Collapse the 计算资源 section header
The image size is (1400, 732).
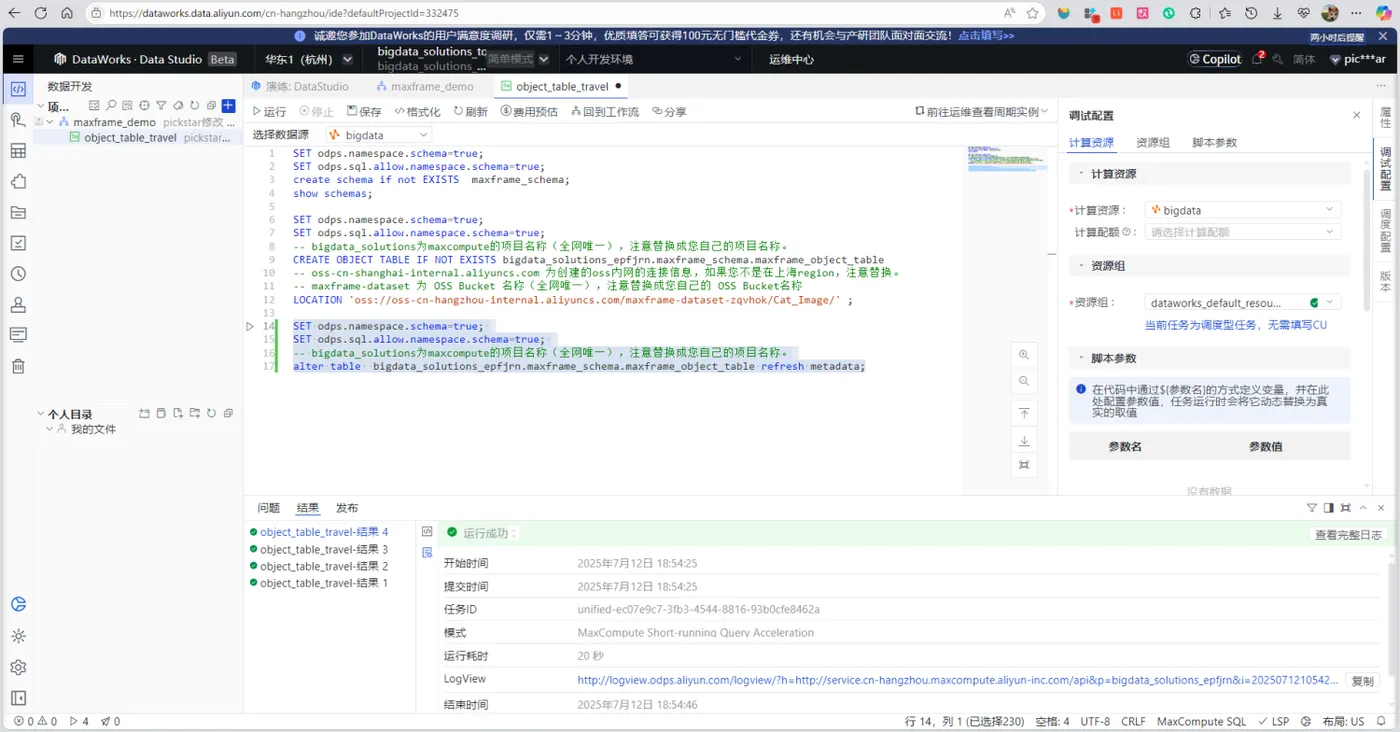point(1209,174)
